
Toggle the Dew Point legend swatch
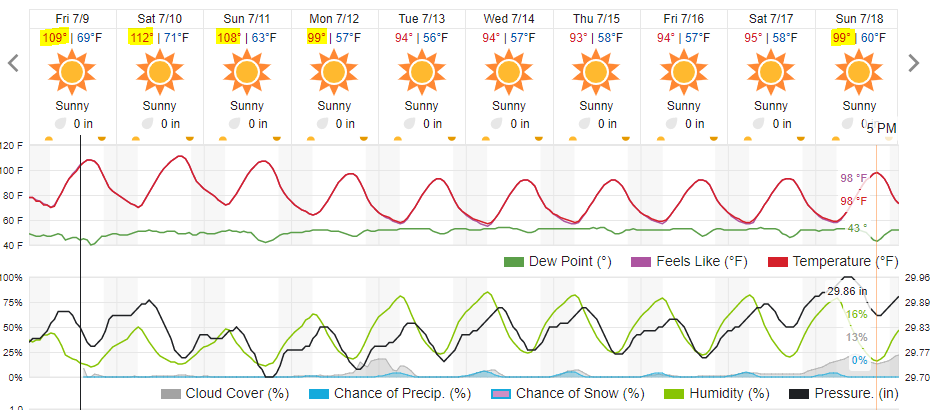[x=513, y=262]
